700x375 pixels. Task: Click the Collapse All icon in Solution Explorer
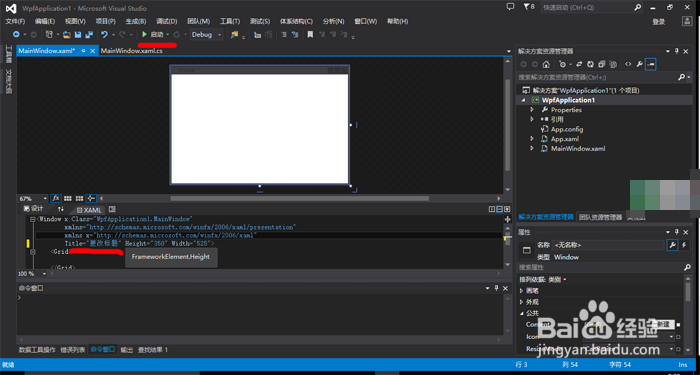click(602, 64)
